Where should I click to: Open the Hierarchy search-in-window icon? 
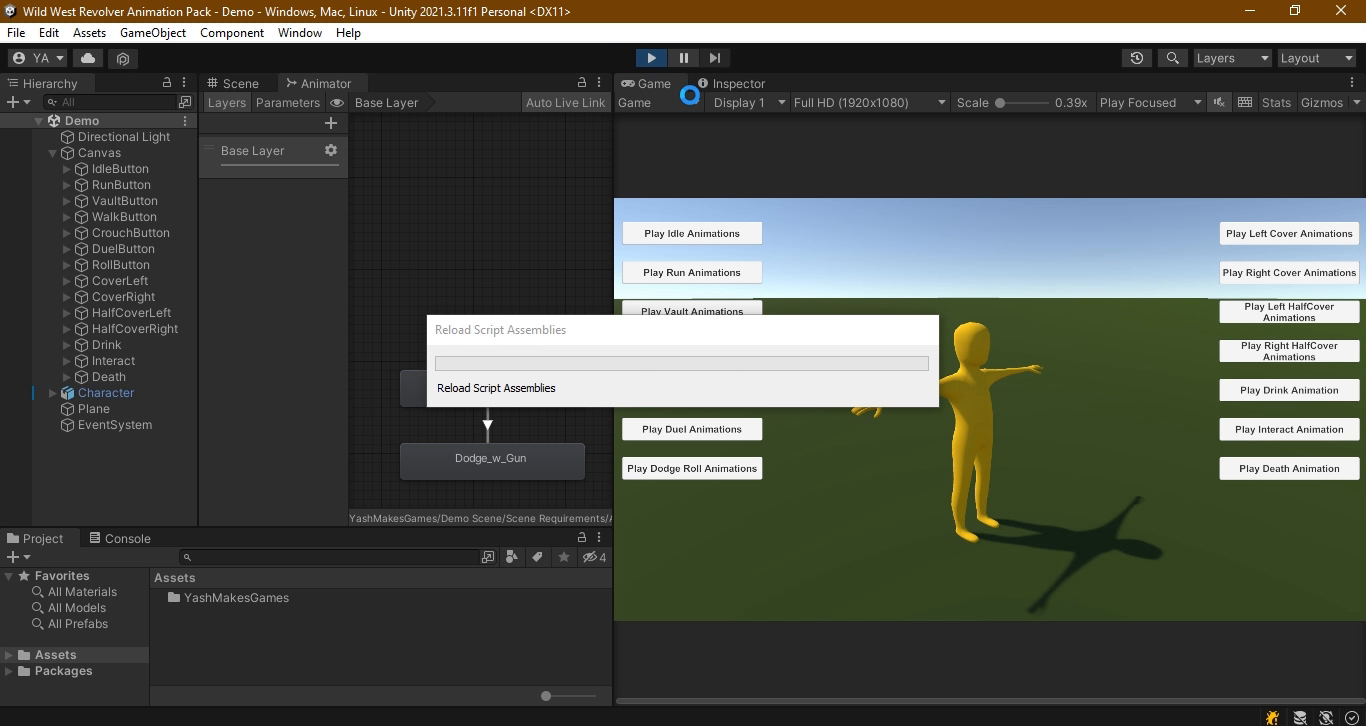[185, 102]
